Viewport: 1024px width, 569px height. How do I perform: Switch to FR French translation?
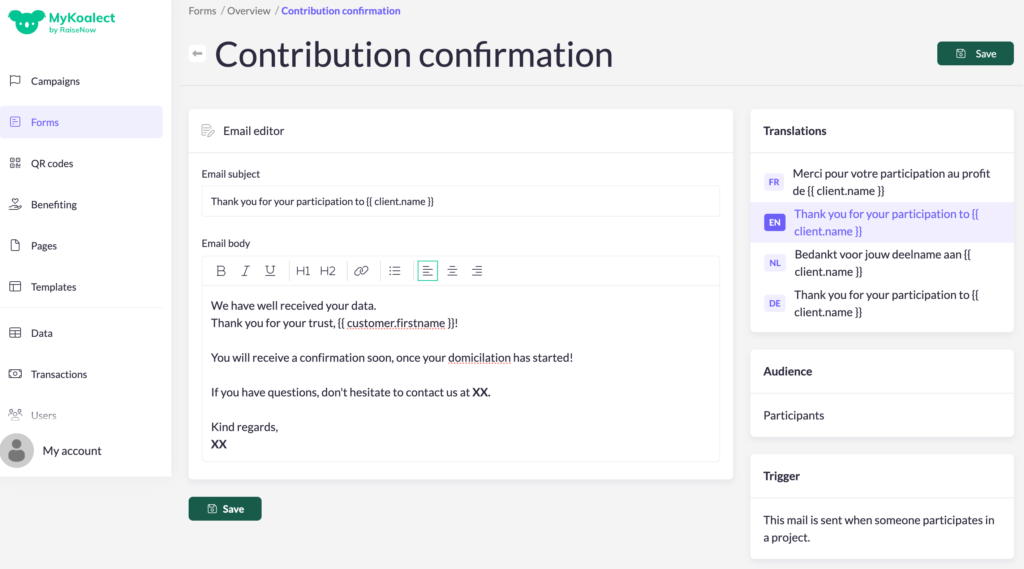(881, 182)
